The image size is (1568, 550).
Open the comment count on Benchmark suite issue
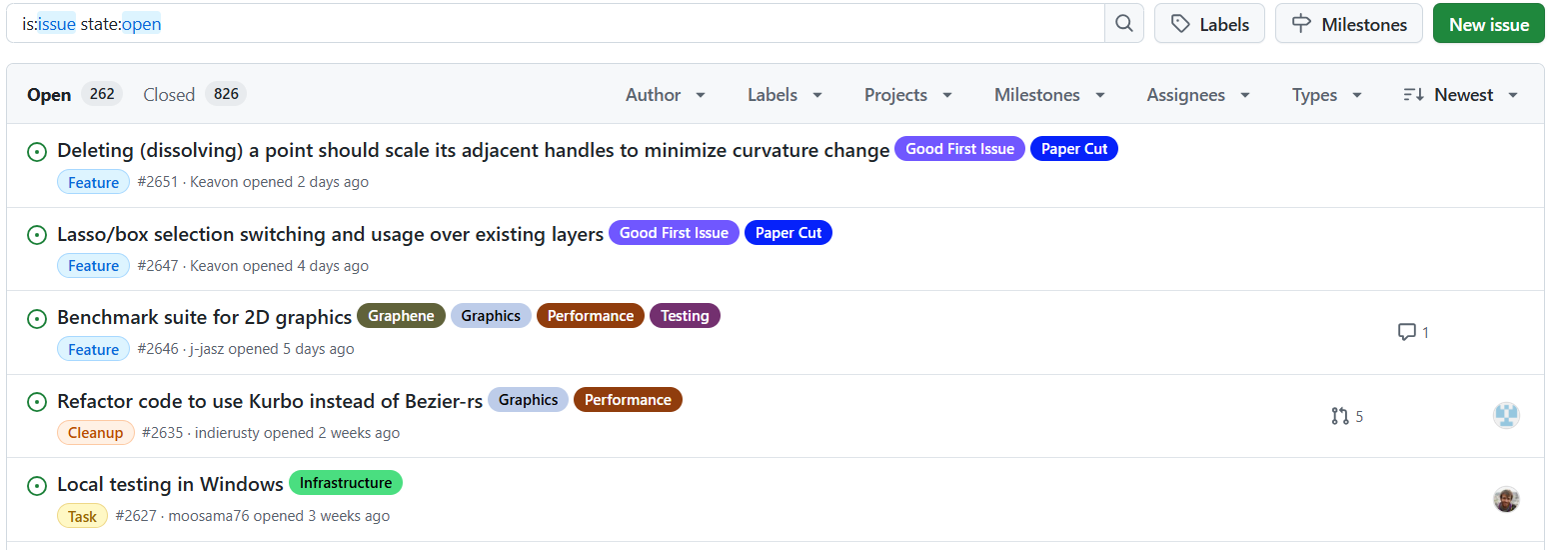click(1412, 332)
